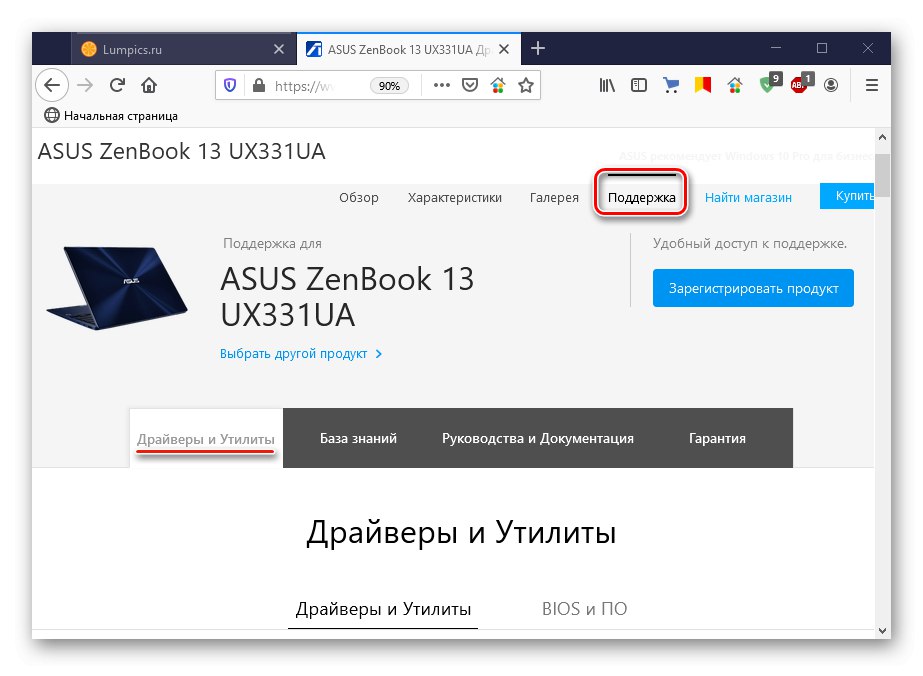Click the Удобный доступ к поддержке text
923x676 pixels.
pos(750,243)
